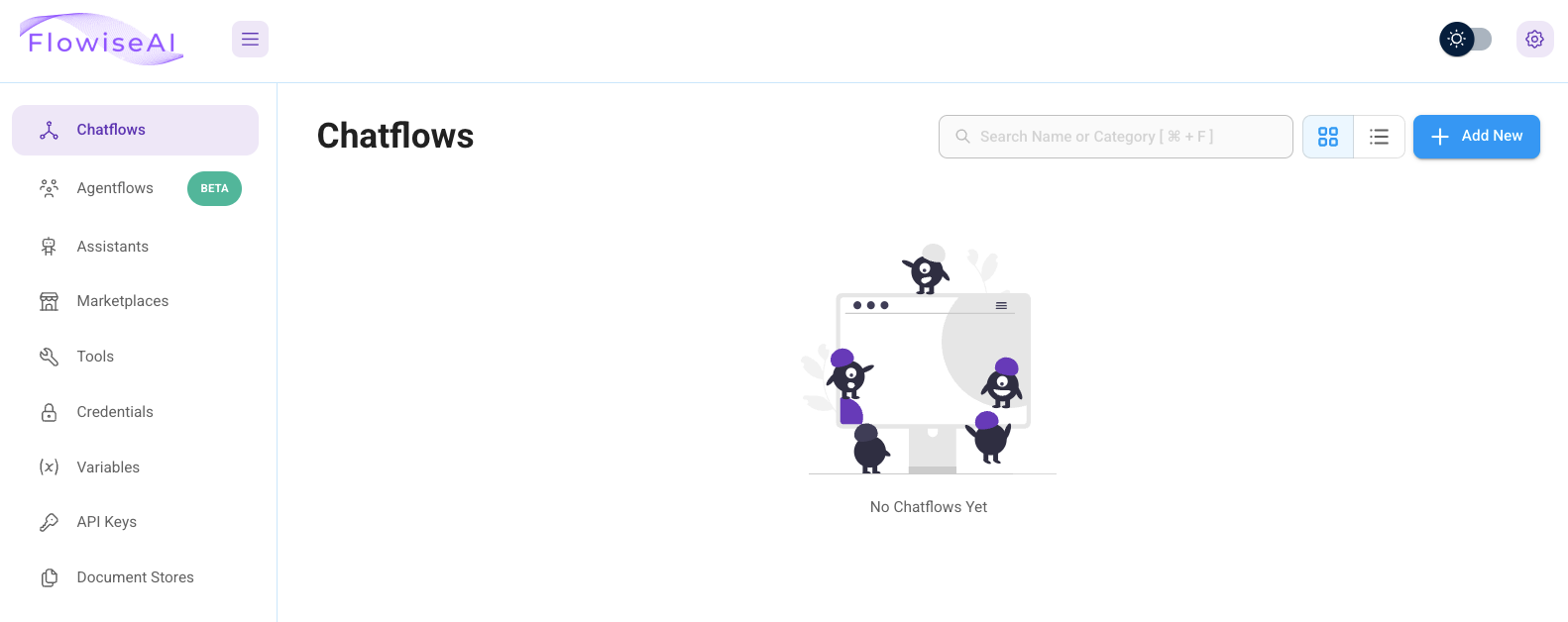Click the Agentflows BETA badge

click(x=214, y=188)
